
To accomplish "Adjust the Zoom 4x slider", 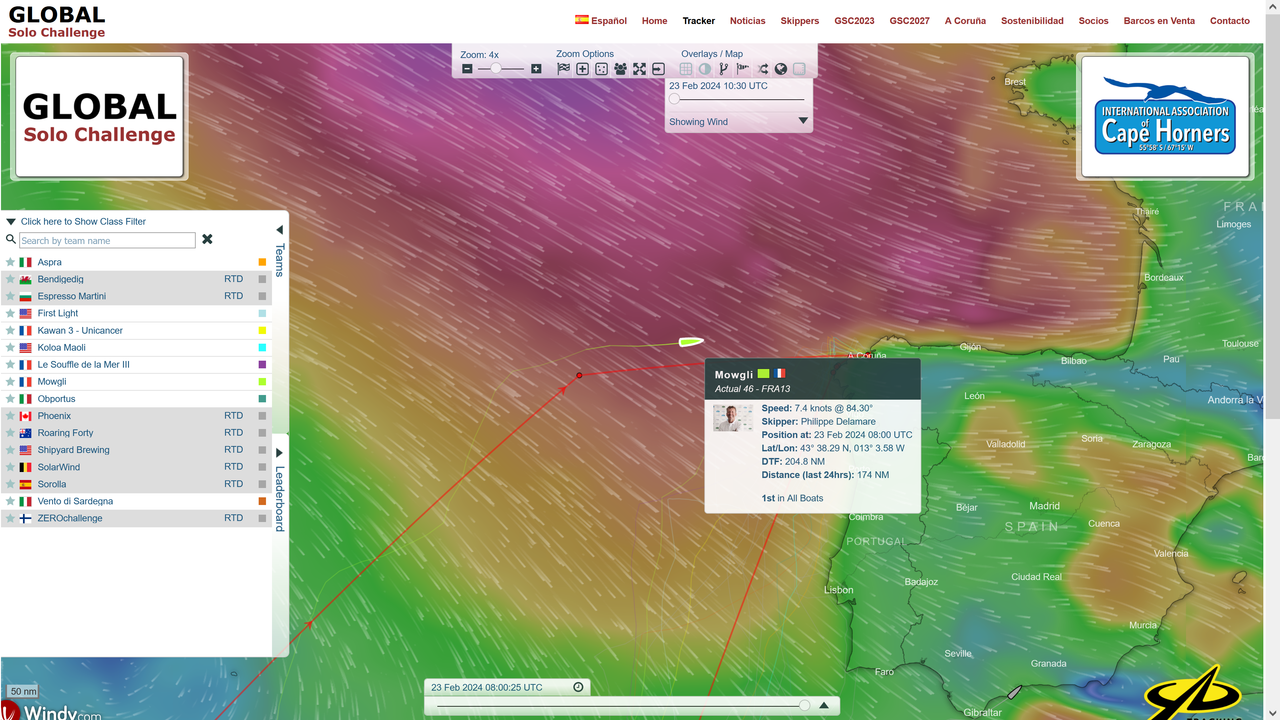I will (501, 69).
